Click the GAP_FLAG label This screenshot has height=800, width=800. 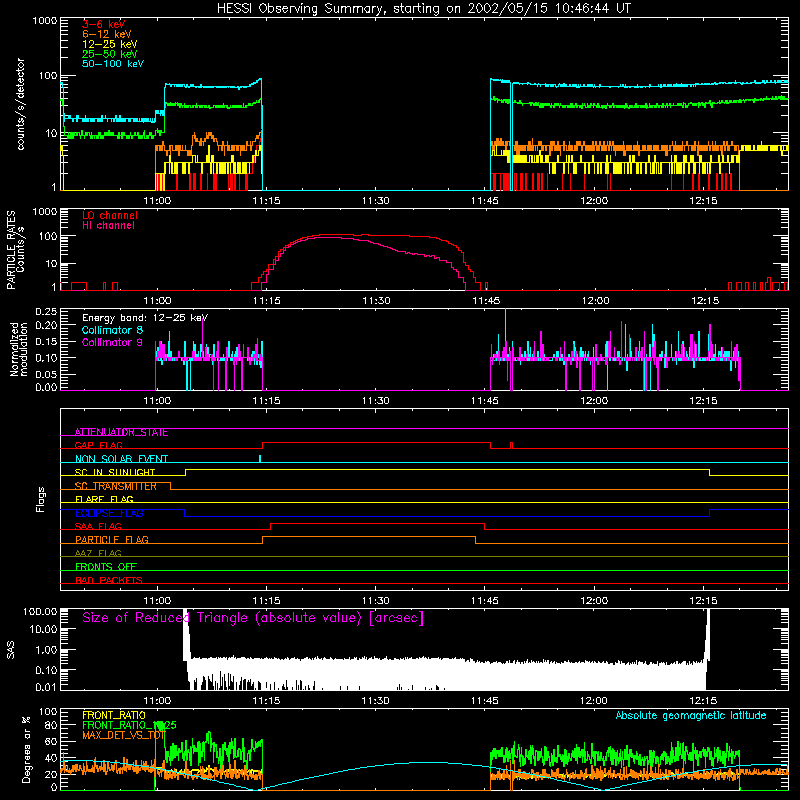click(98, 445)
